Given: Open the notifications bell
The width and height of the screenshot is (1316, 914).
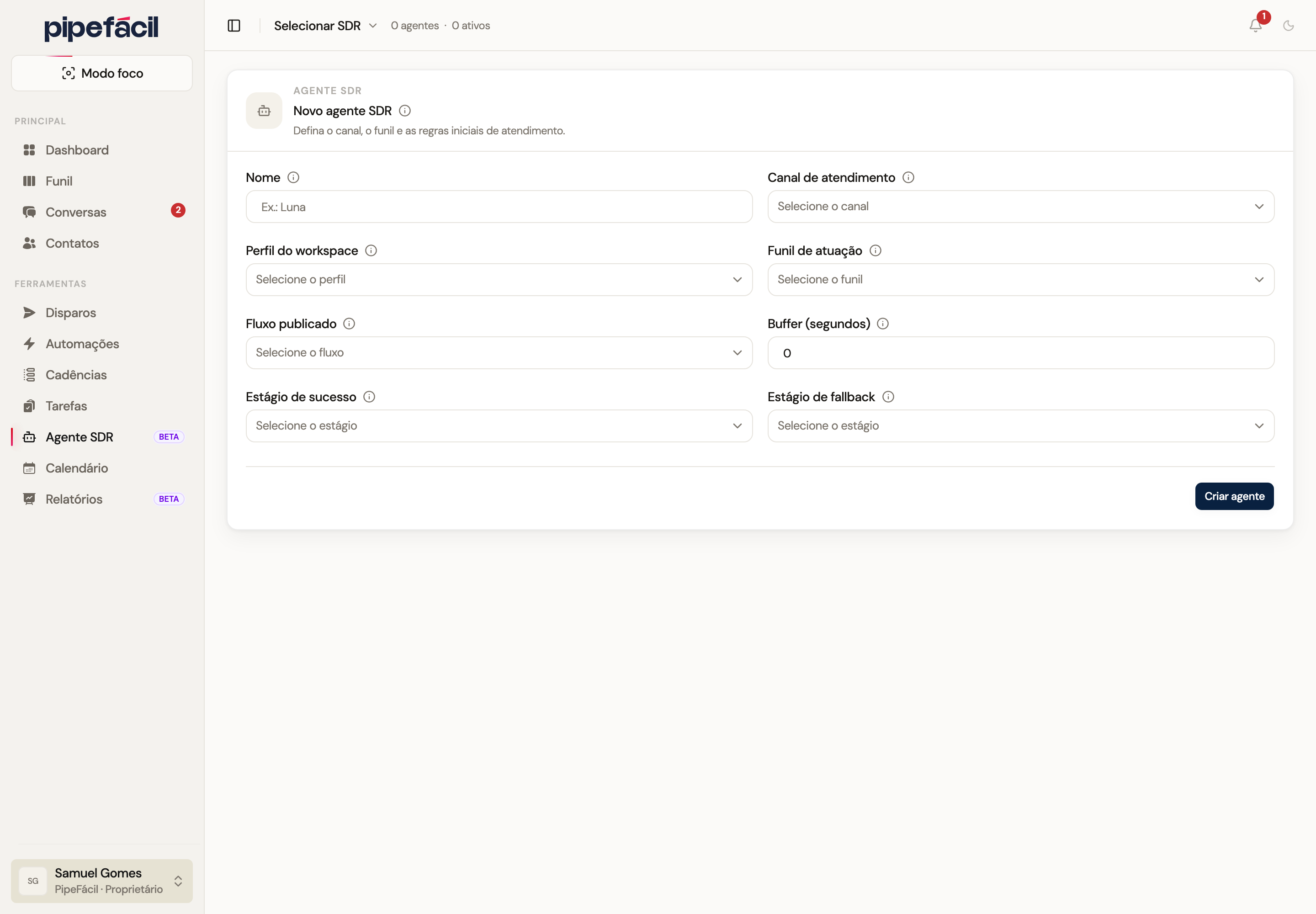Looking at the screenshot, I should (x=1255, y=26).
